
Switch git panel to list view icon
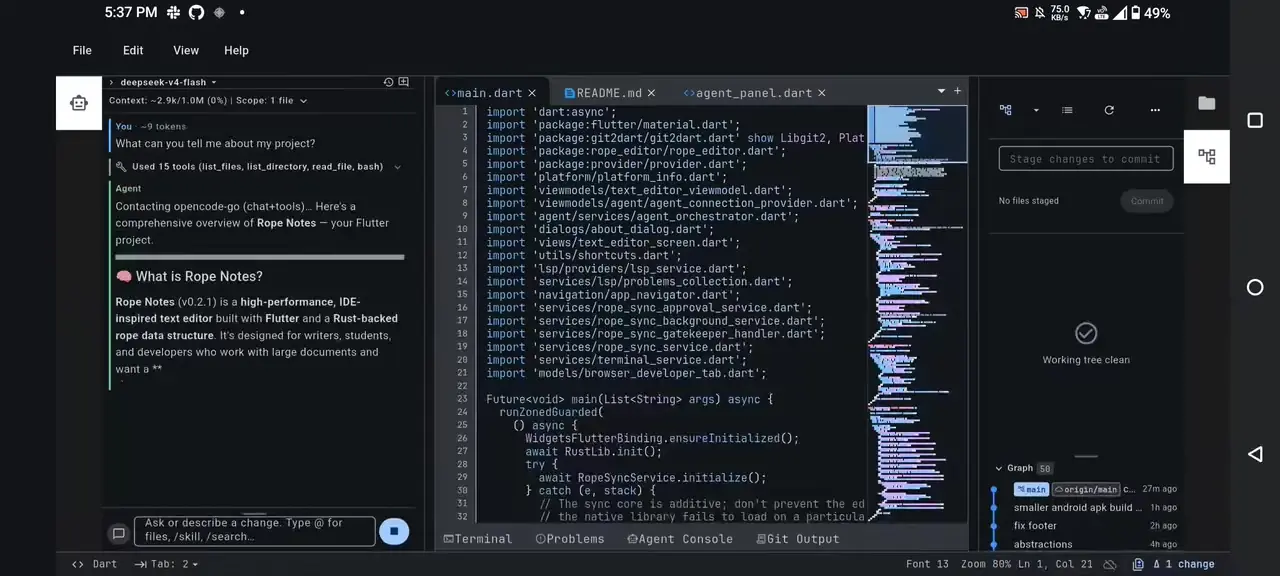coord(1067,110)
